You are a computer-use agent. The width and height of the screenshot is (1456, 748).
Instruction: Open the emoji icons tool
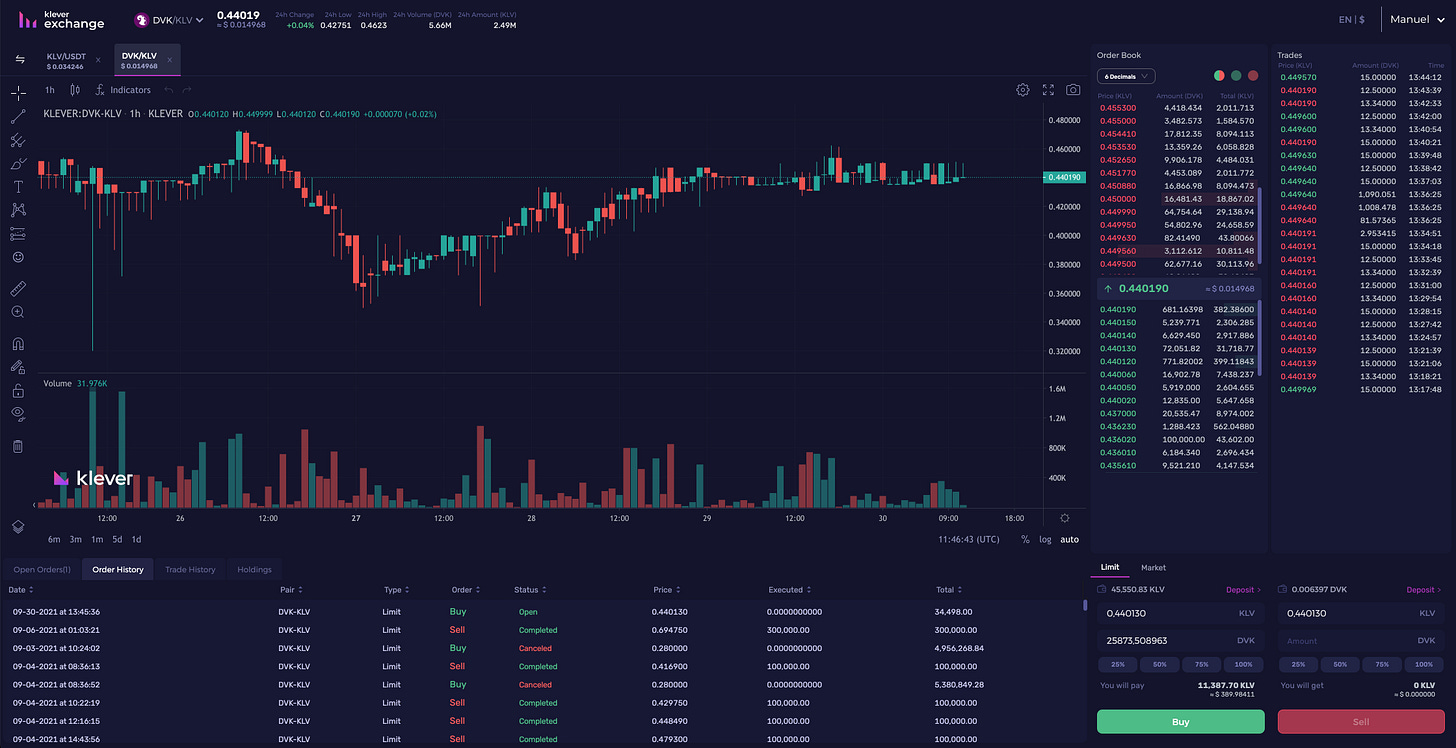[18, 257]
